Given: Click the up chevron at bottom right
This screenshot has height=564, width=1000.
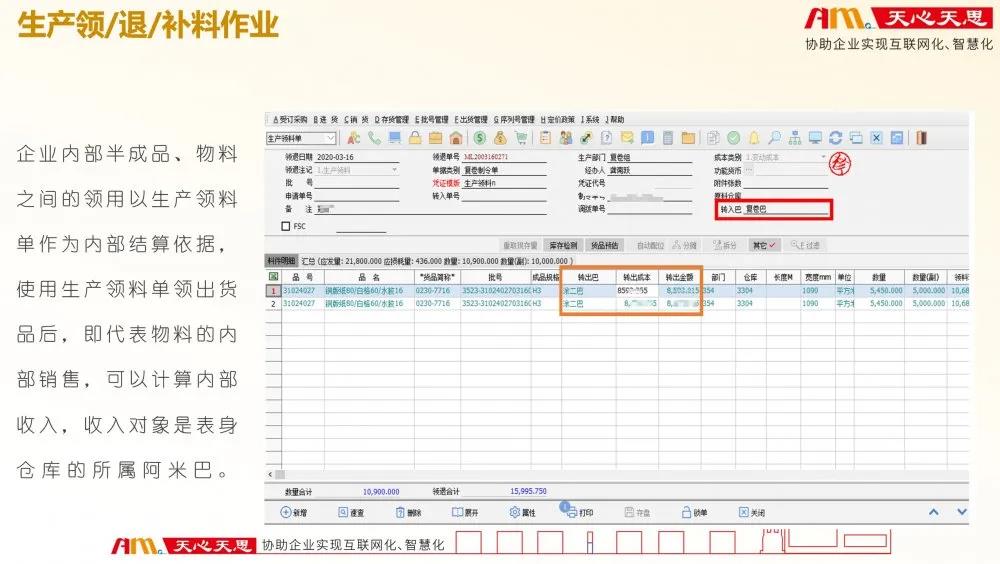Looking at the screenshot, I should click(x=934, y=512).
